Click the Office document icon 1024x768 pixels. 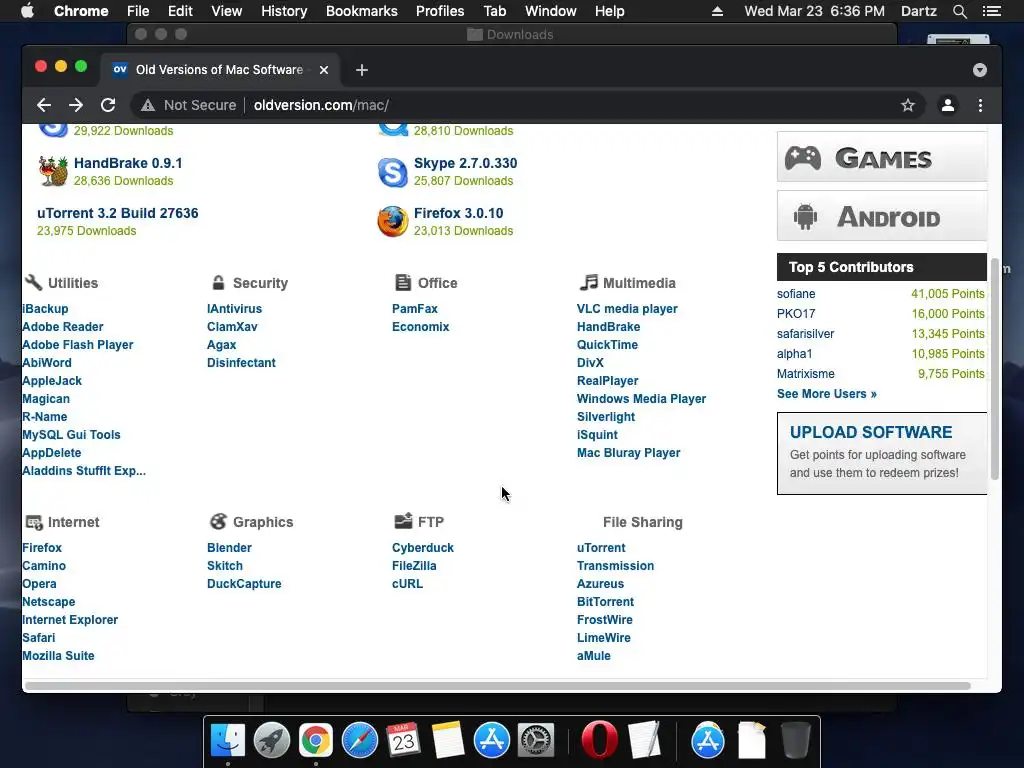[403, 282]
